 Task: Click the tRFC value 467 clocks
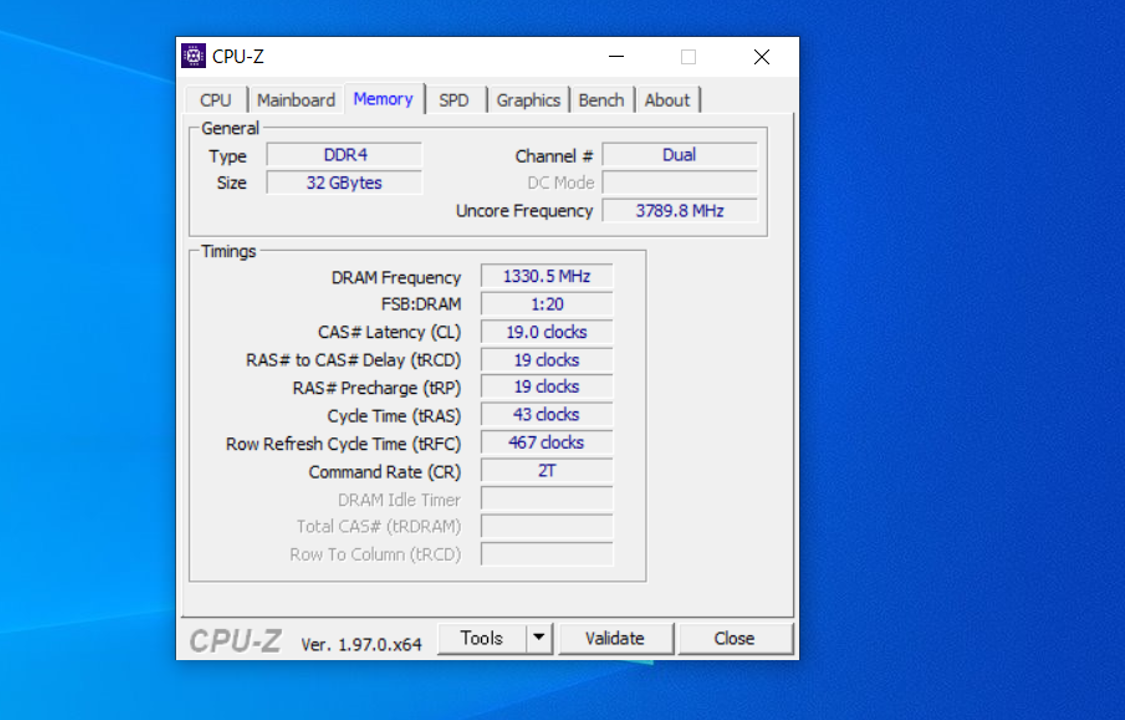pos(547,443)
